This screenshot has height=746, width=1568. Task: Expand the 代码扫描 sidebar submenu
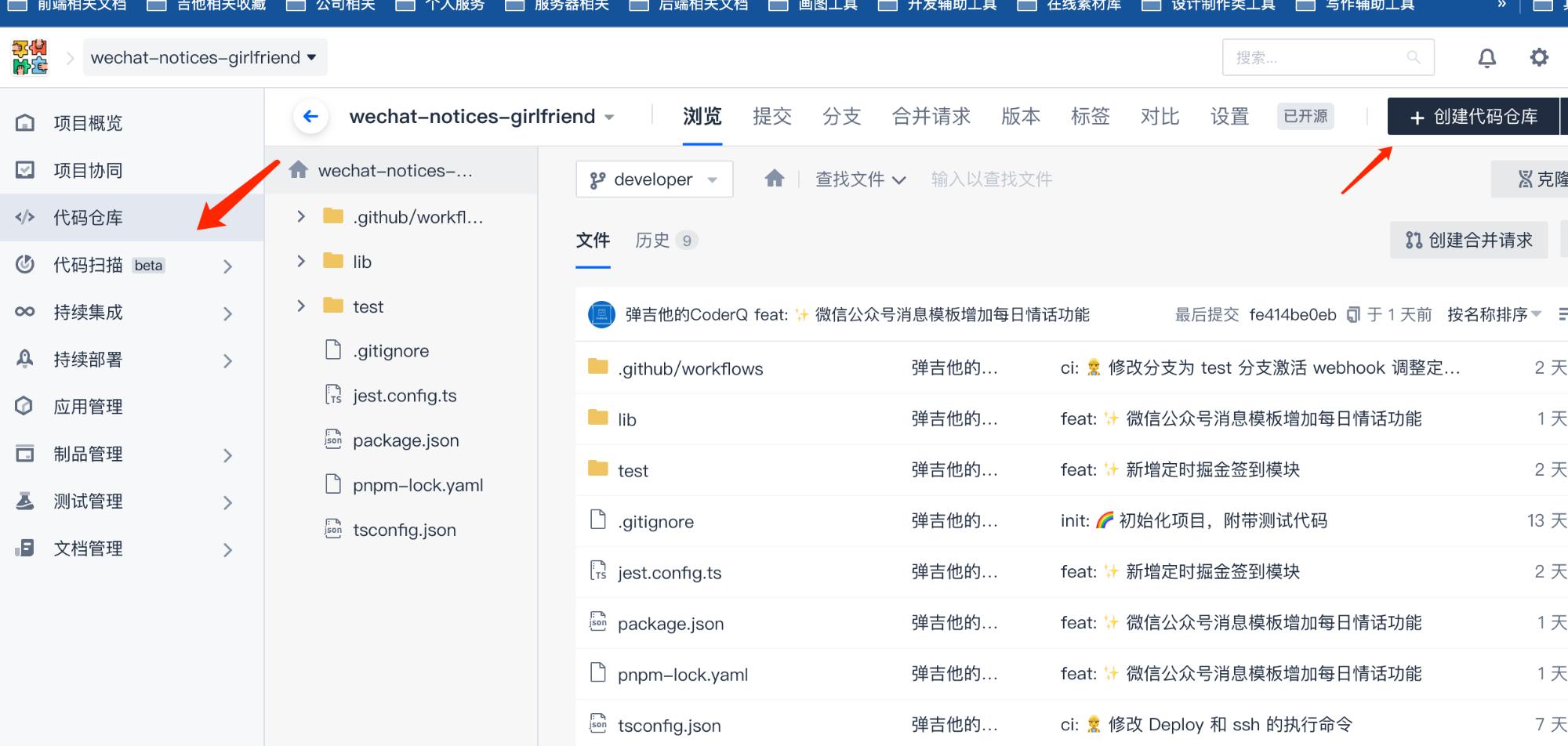point(227,266)
